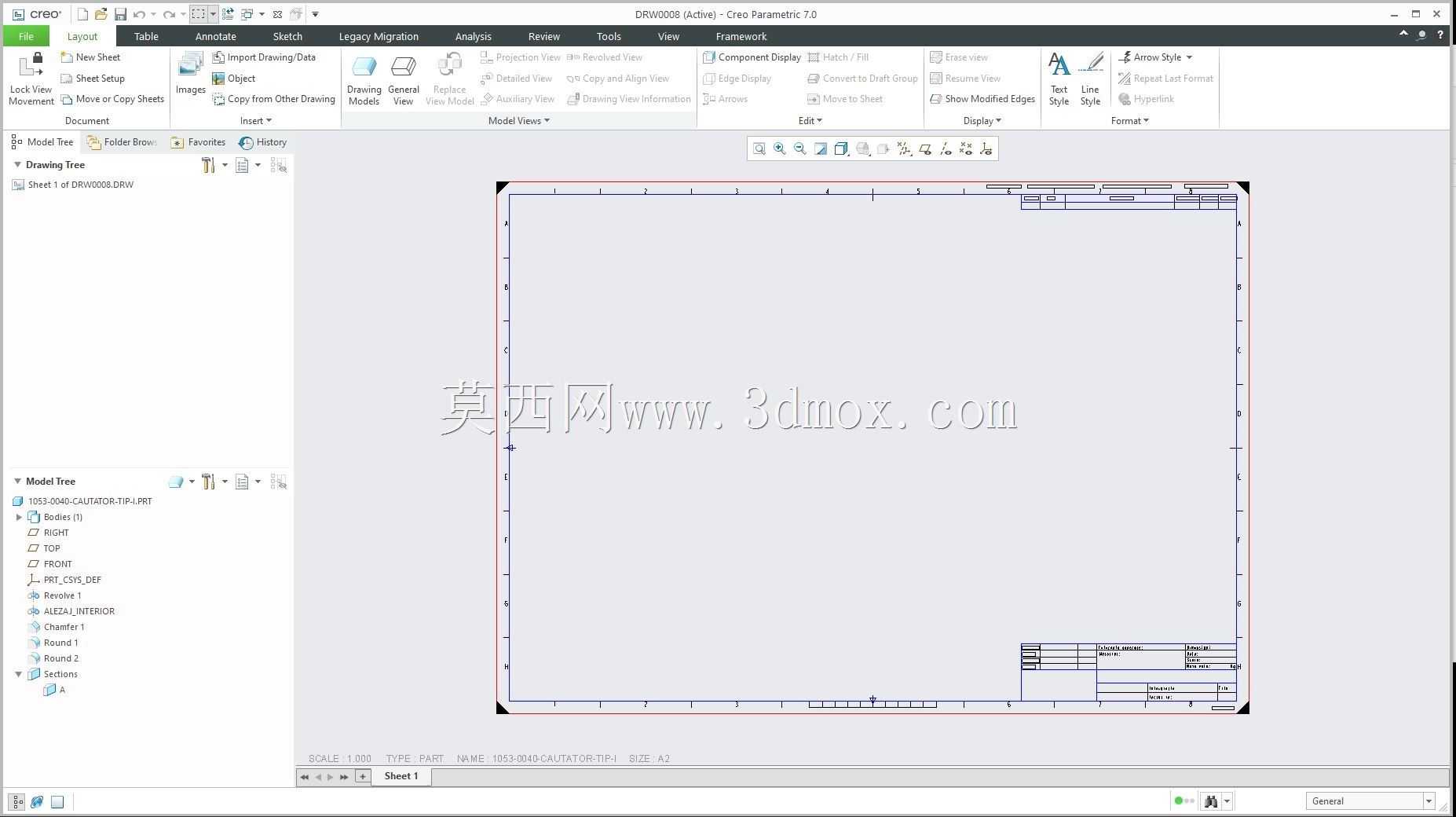Create a new file from quick access toolbar
This screenshot has width=1456, height=817.
(x=82, y=14)
